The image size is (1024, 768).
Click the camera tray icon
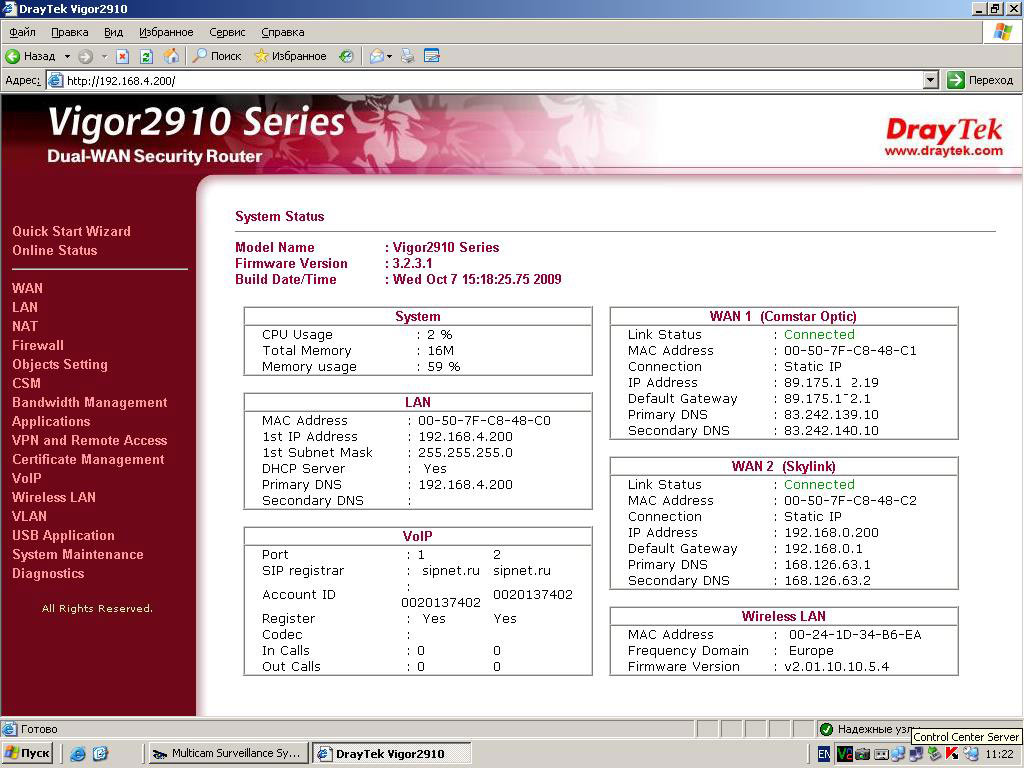point(863,754)
